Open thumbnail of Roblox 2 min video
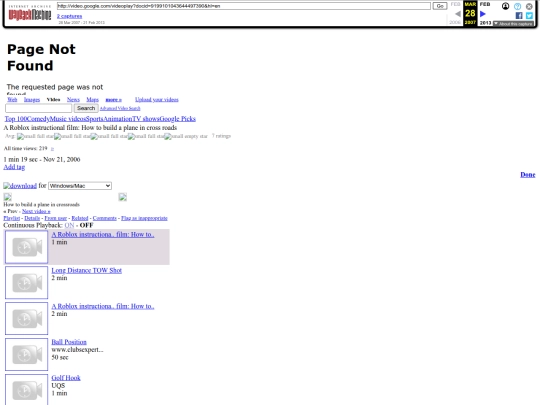 pyautogui.click(x=27, y=319)
